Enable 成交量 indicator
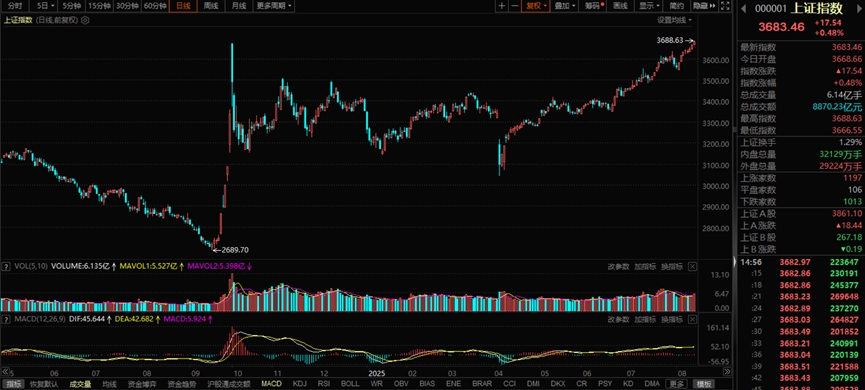 (x=80, y=384)
